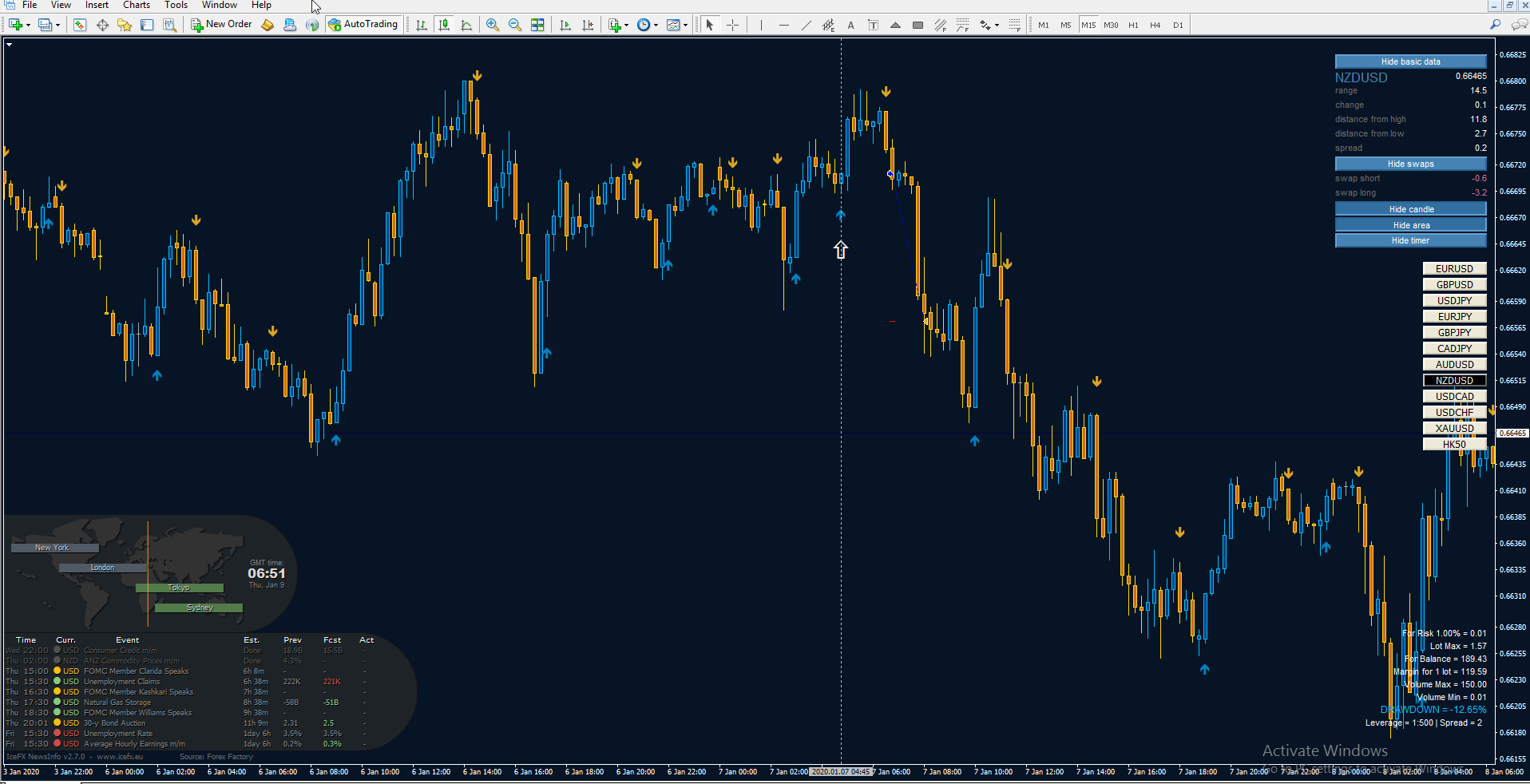The image size is (1530, 784).
Task: Open a new chart window
Action: pos(15,25)
